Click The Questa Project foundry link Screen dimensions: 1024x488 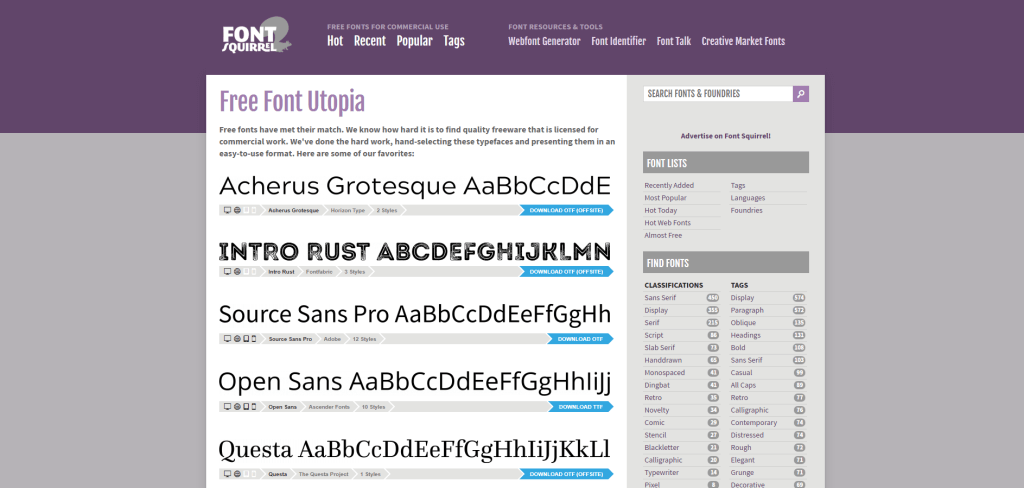pos(324,474)
